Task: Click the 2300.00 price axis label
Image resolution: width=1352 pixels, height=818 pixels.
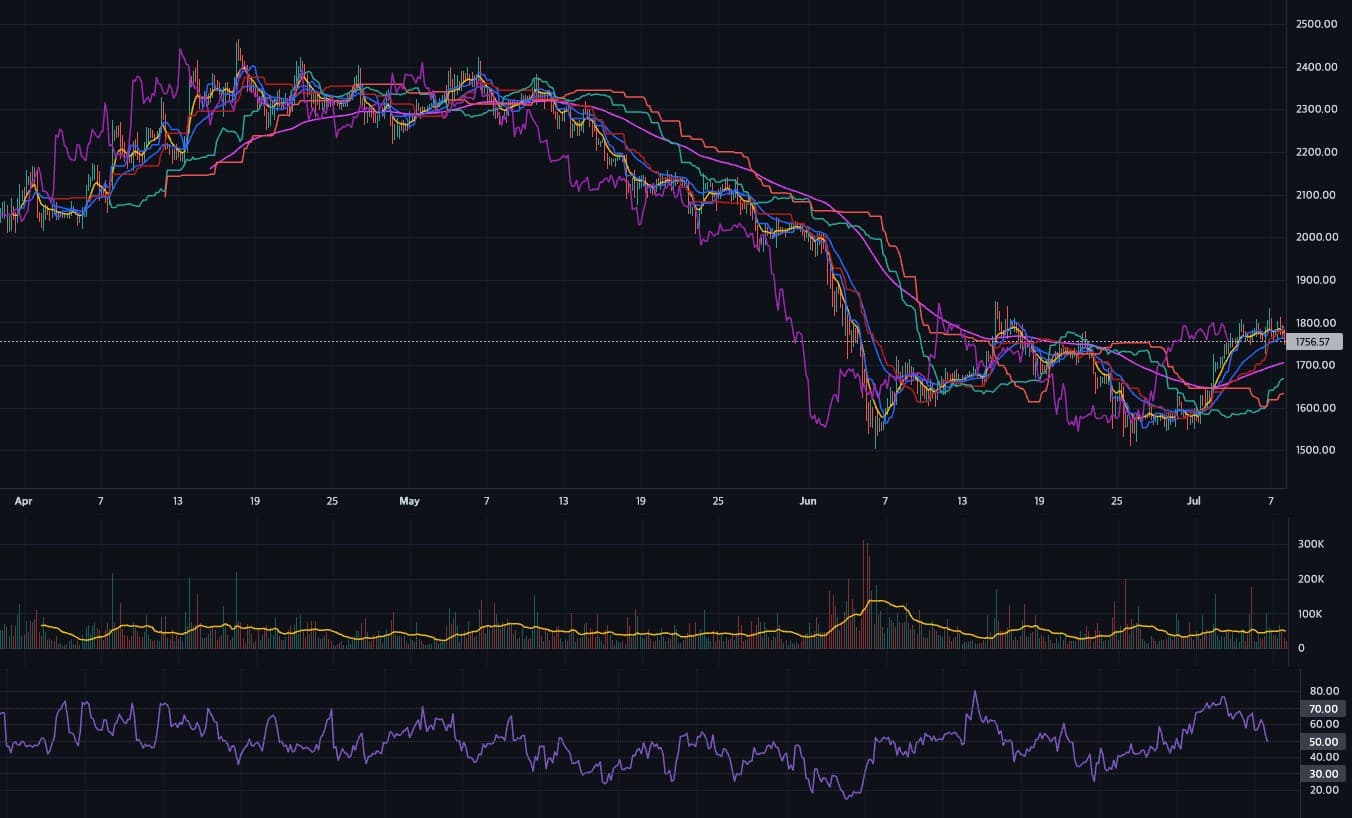Action: (x=1316, y=109)
